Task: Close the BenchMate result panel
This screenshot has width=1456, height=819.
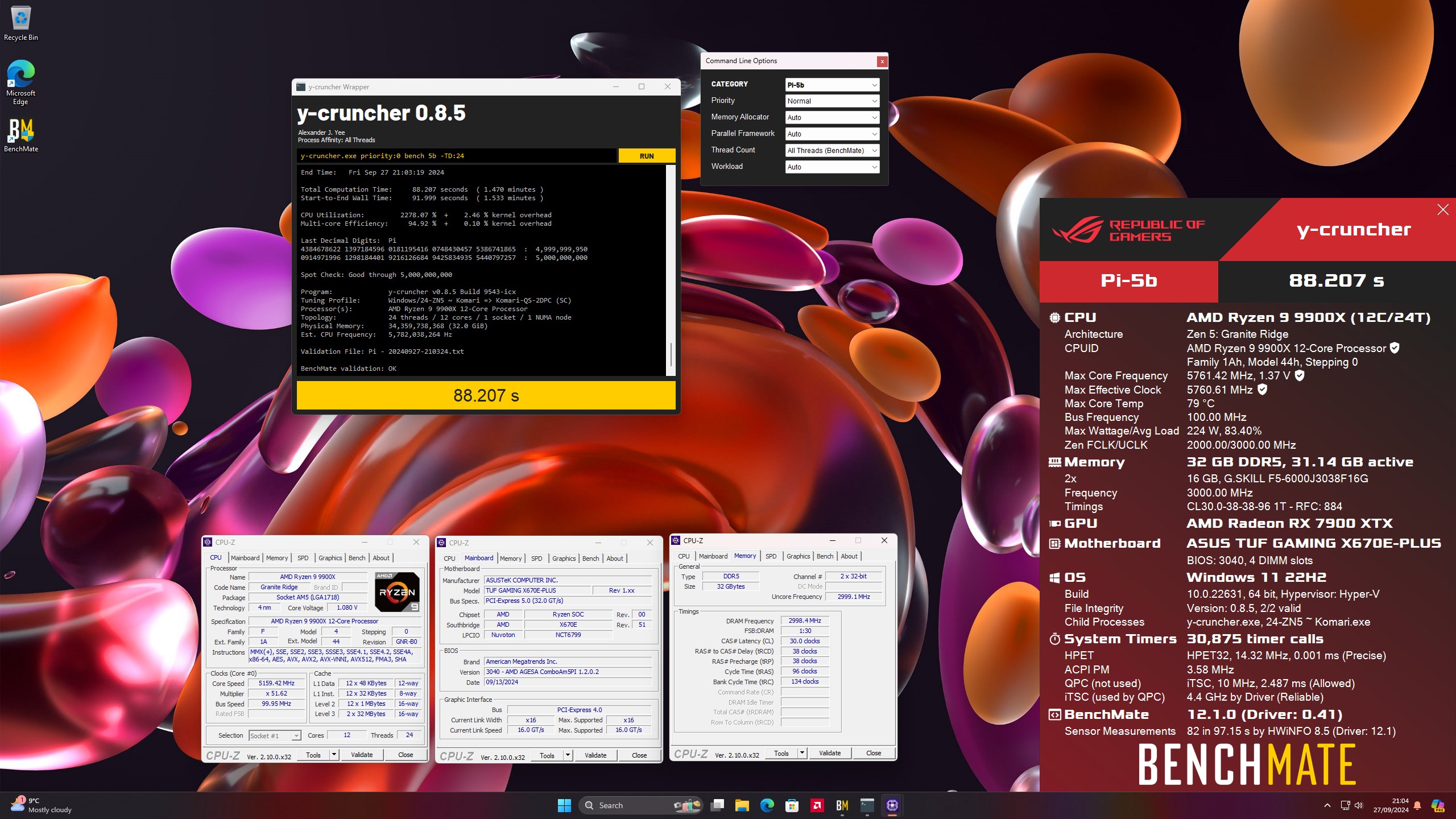Action: 1443,210
